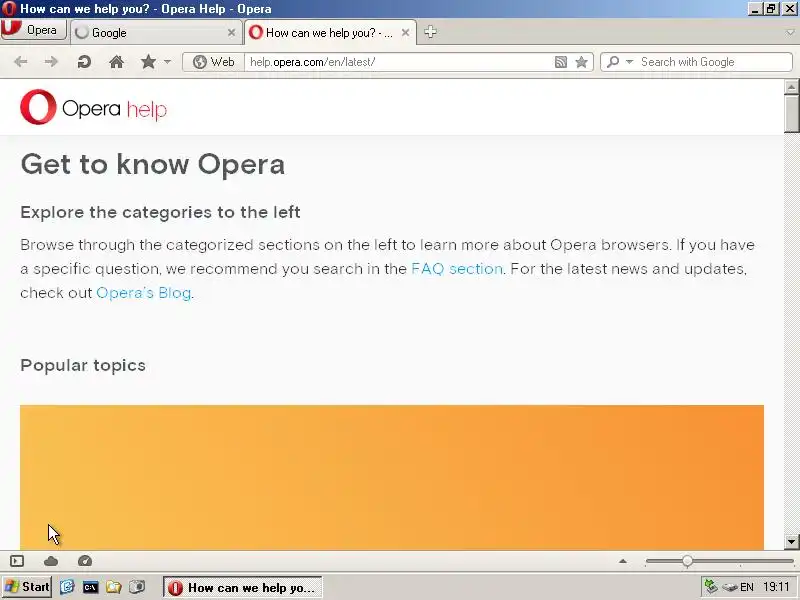This screenshot has height=600, width=800.
Task: Launch Internet Explorer from quick launch
Action: click(67, 587)
